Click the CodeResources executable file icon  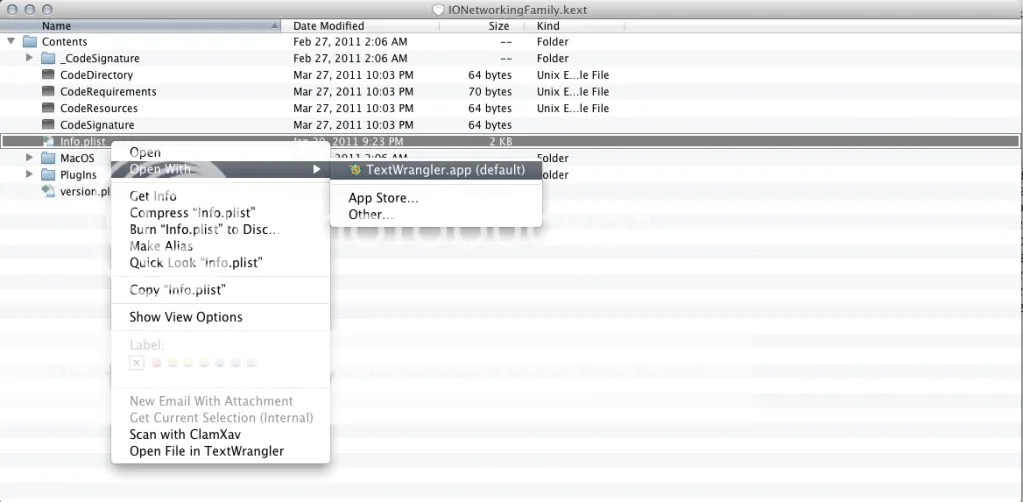coord(48,108)
